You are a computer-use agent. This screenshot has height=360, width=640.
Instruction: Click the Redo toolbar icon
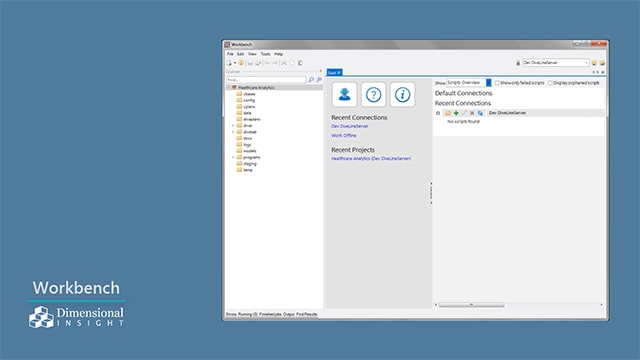275,63
